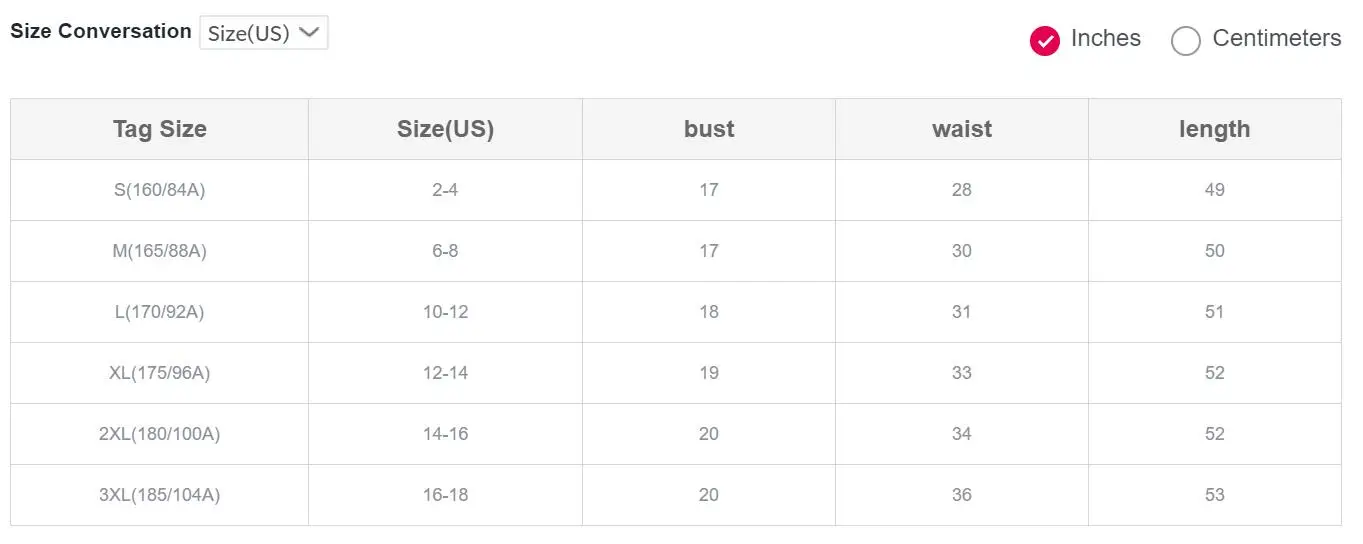
Task: Click the Tag Size column header
Action: point(160,129)
